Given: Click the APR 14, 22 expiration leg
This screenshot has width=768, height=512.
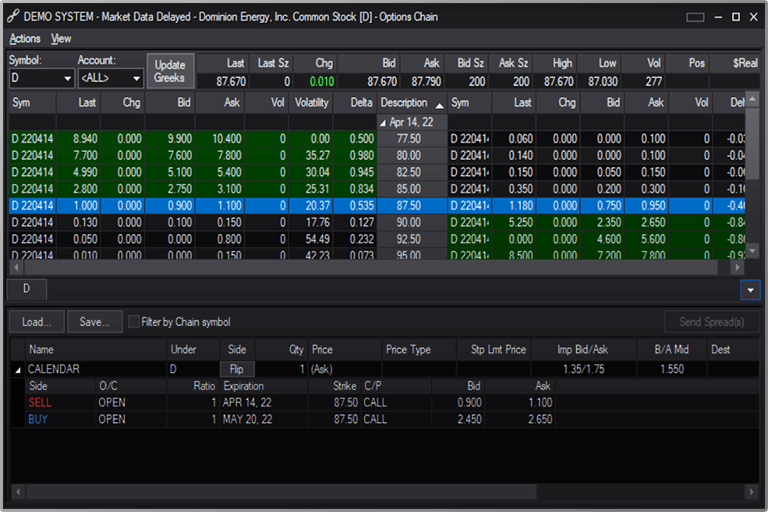Looking at the screenshot, I should pyautogui.click(x=247, y=403).
